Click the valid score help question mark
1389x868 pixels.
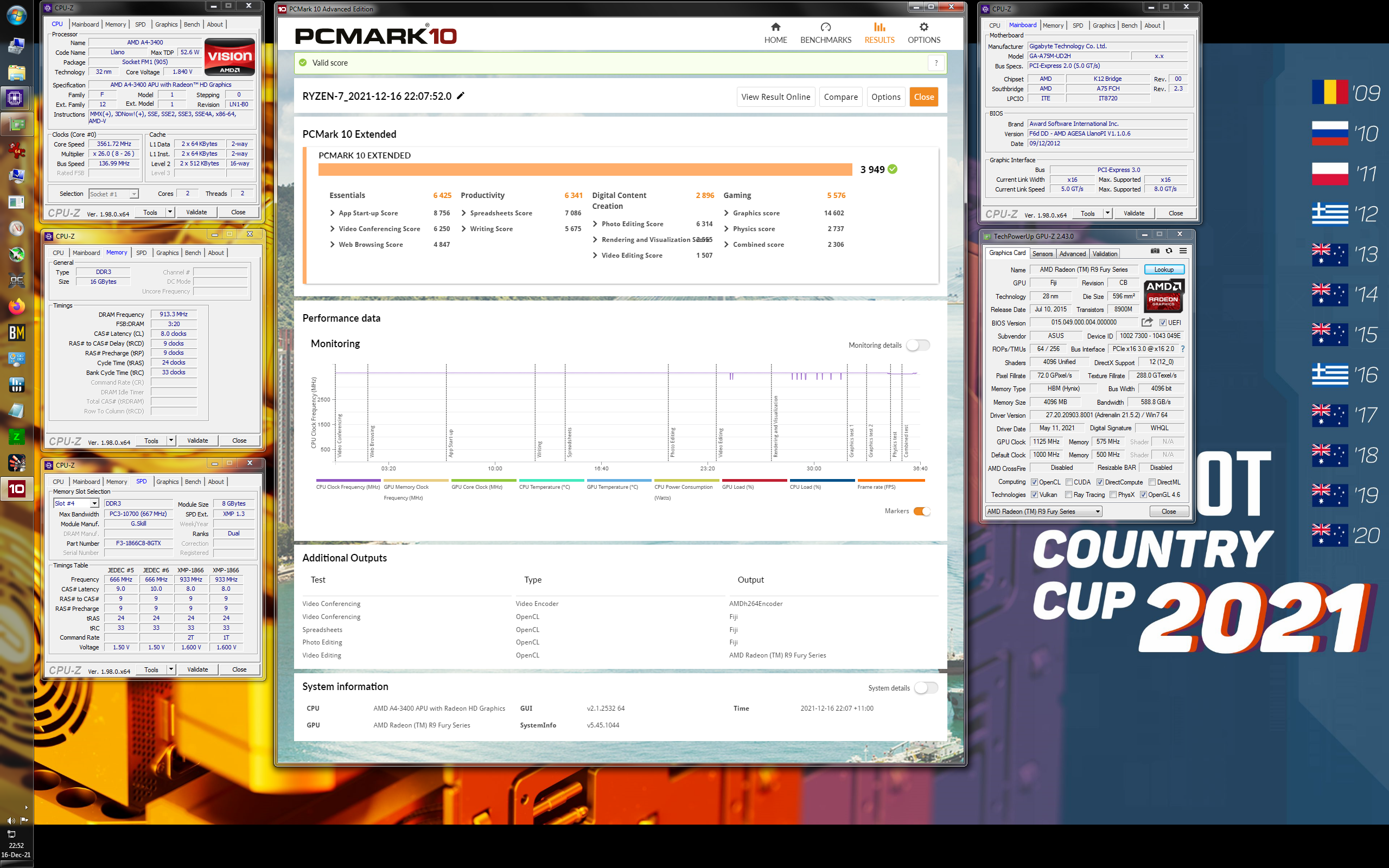click(x=936, y=63)
